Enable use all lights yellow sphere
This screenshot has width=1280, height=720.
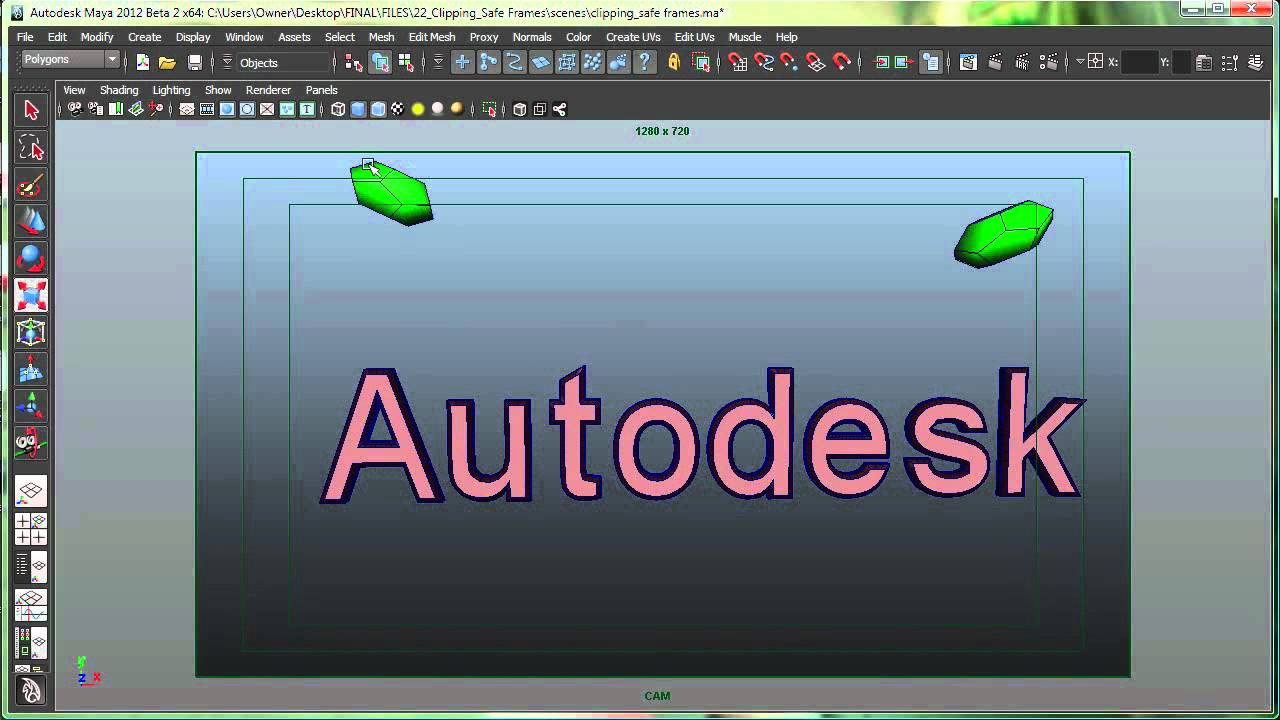point(418,109)
